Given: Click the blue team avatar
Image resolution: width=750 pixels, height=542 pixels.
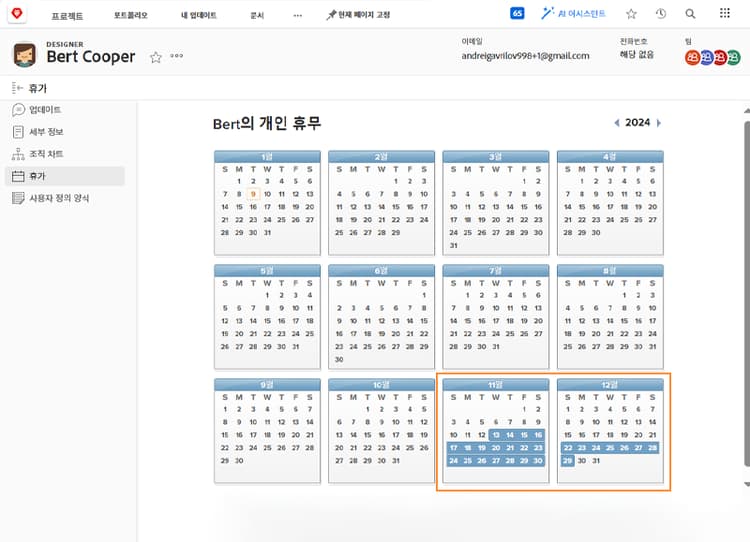Looking at the screenshot, I should (706, 57).
